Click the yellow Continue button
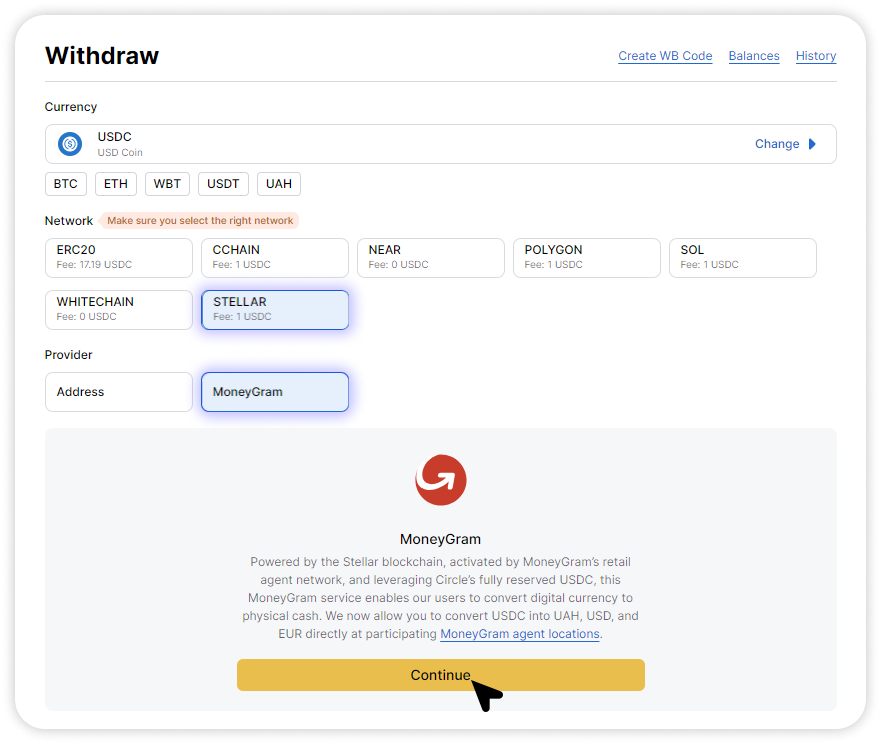The height and width of the screenshot is (744, 881). pyautogui.click(x=440, y=675)
